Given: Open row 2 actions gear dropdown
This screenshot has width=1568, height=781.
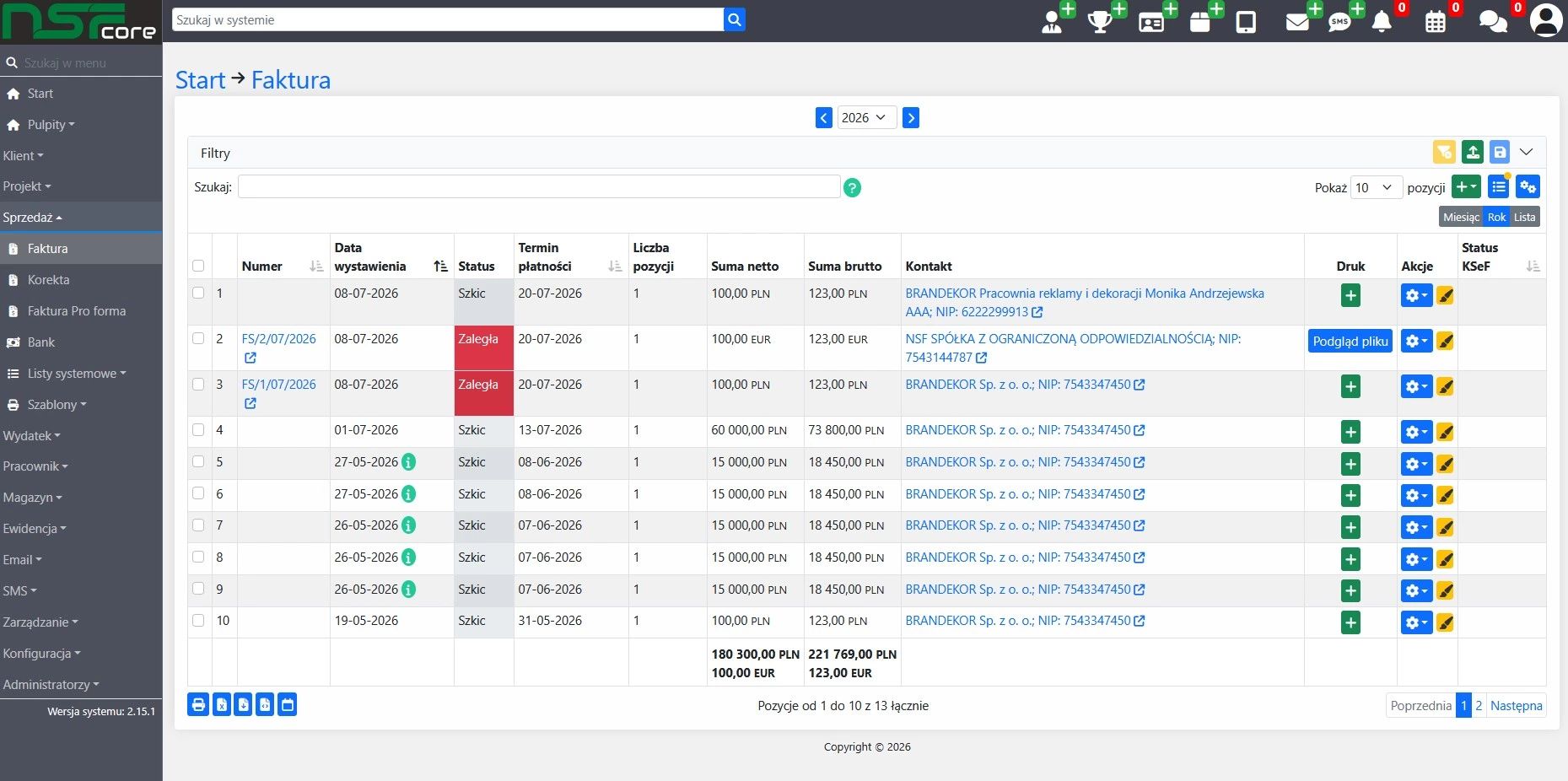Looking at the screenshot, I should coord(1416,342).
